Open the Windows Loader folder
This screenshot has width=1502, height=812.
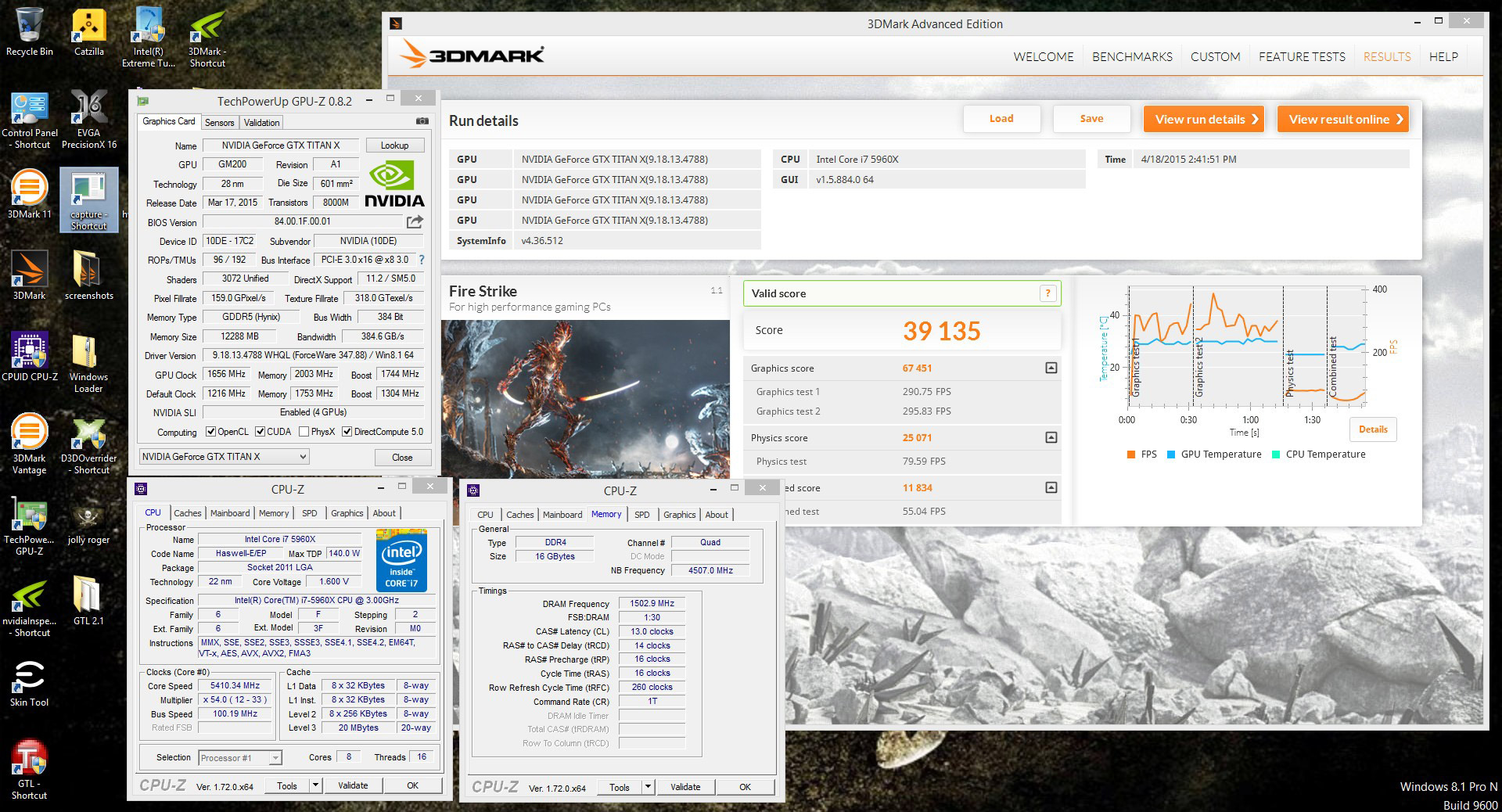(88, 363)
